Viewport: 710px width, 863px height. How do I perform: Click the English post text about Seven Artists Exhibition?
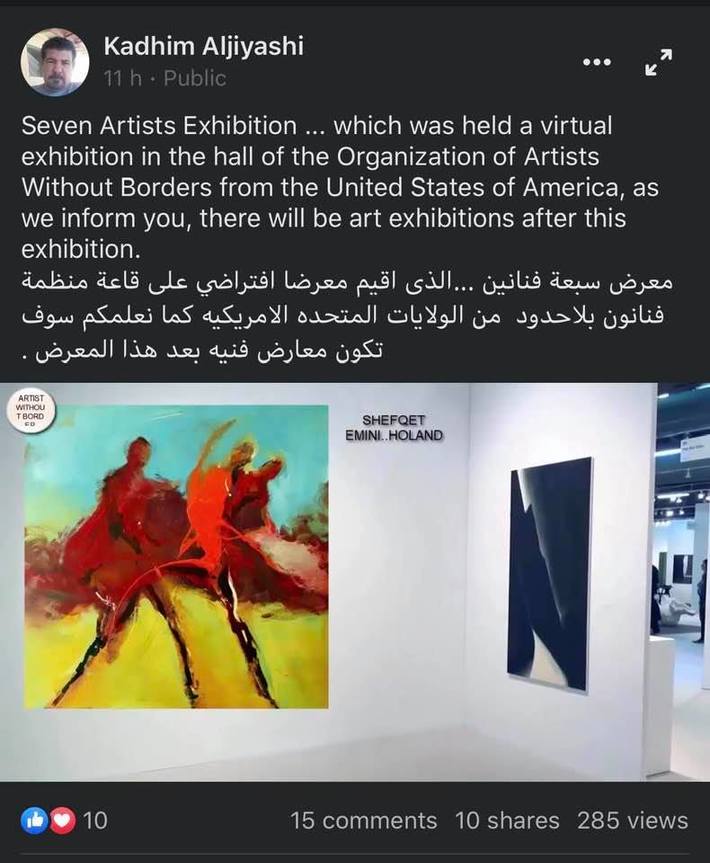[340, 188]
